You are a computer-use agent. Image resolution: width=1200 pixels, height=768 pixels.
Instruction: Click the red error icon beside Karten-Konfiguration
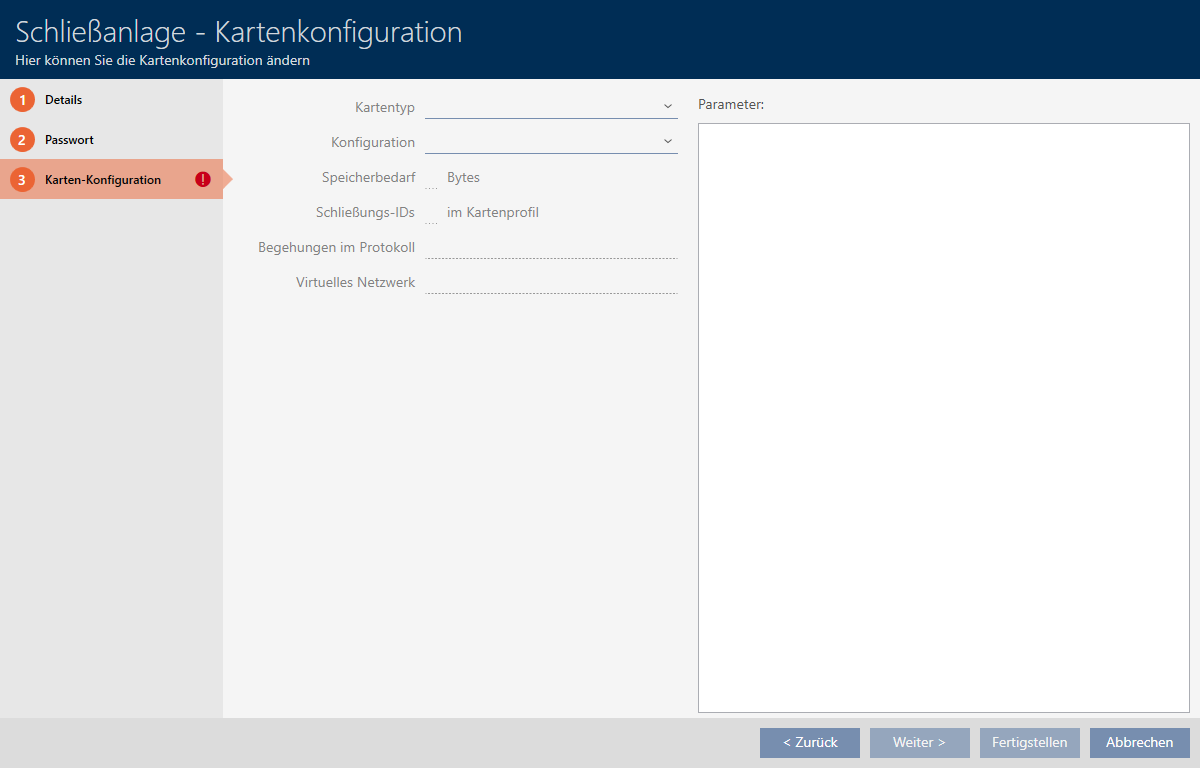(203, 180)
